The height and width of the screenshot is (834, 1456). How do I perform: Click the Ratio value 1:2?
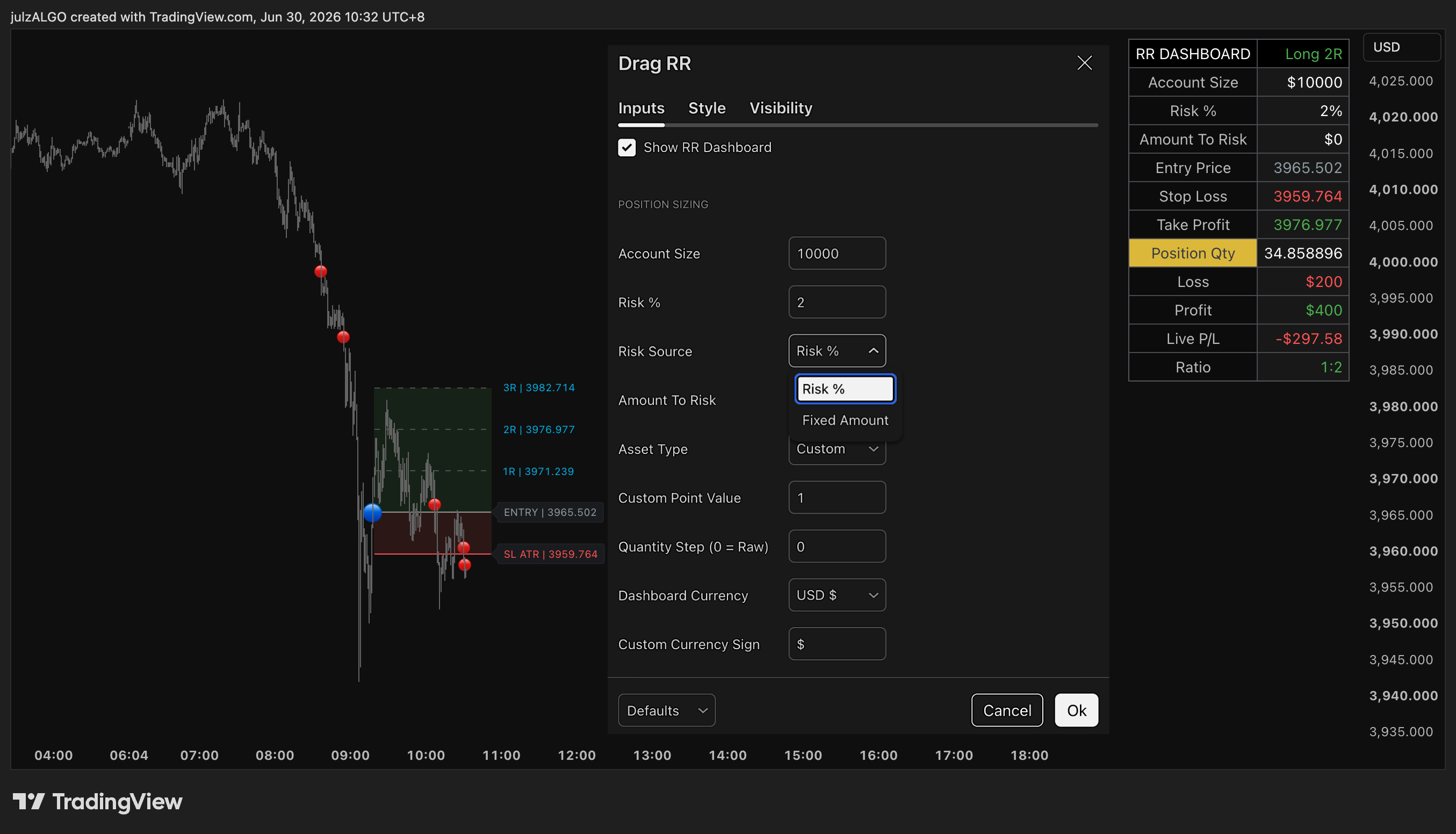pyautogui.click(x=1331, y=367)
